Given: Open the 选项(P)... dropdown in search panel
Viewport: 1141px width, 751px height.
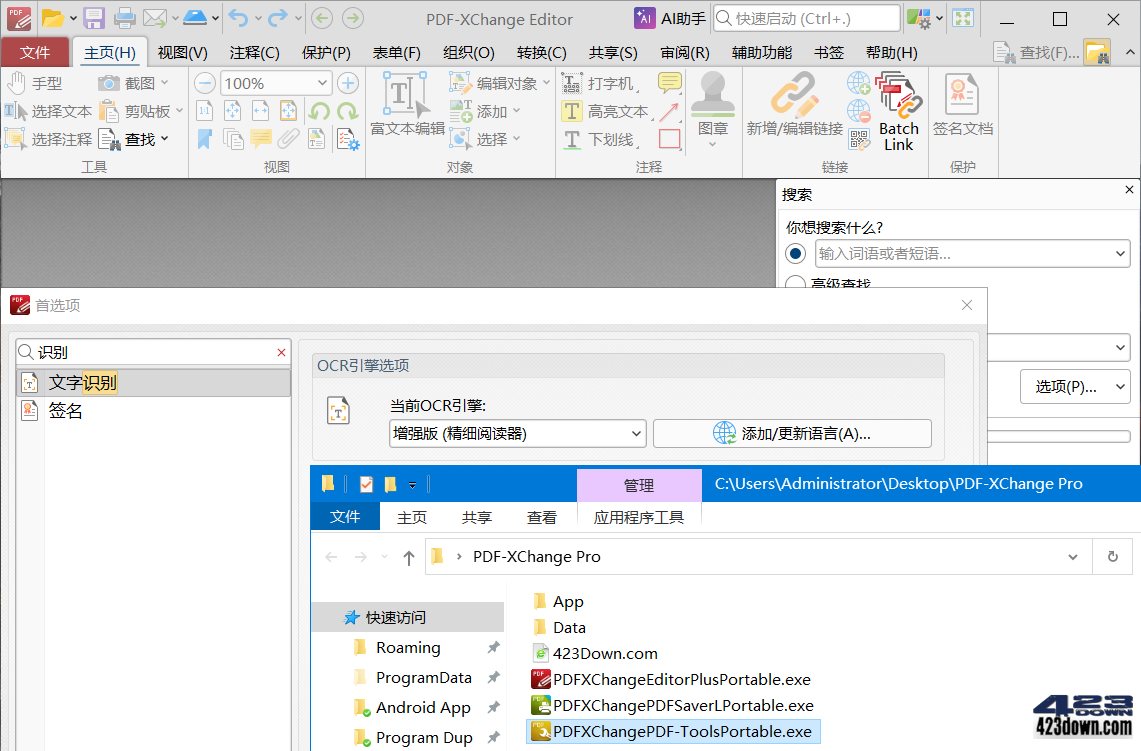Looking at the screenshot, I should point(1075,386).
